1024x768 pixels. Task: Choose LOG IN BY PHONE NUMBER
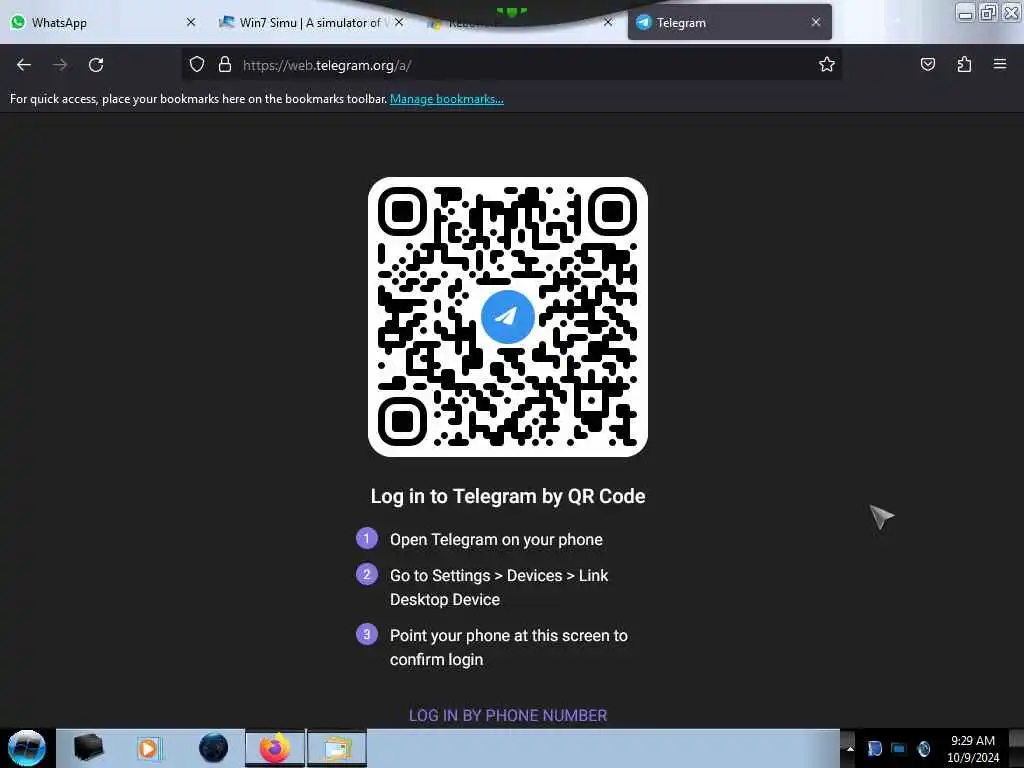(x=508, y=716)
